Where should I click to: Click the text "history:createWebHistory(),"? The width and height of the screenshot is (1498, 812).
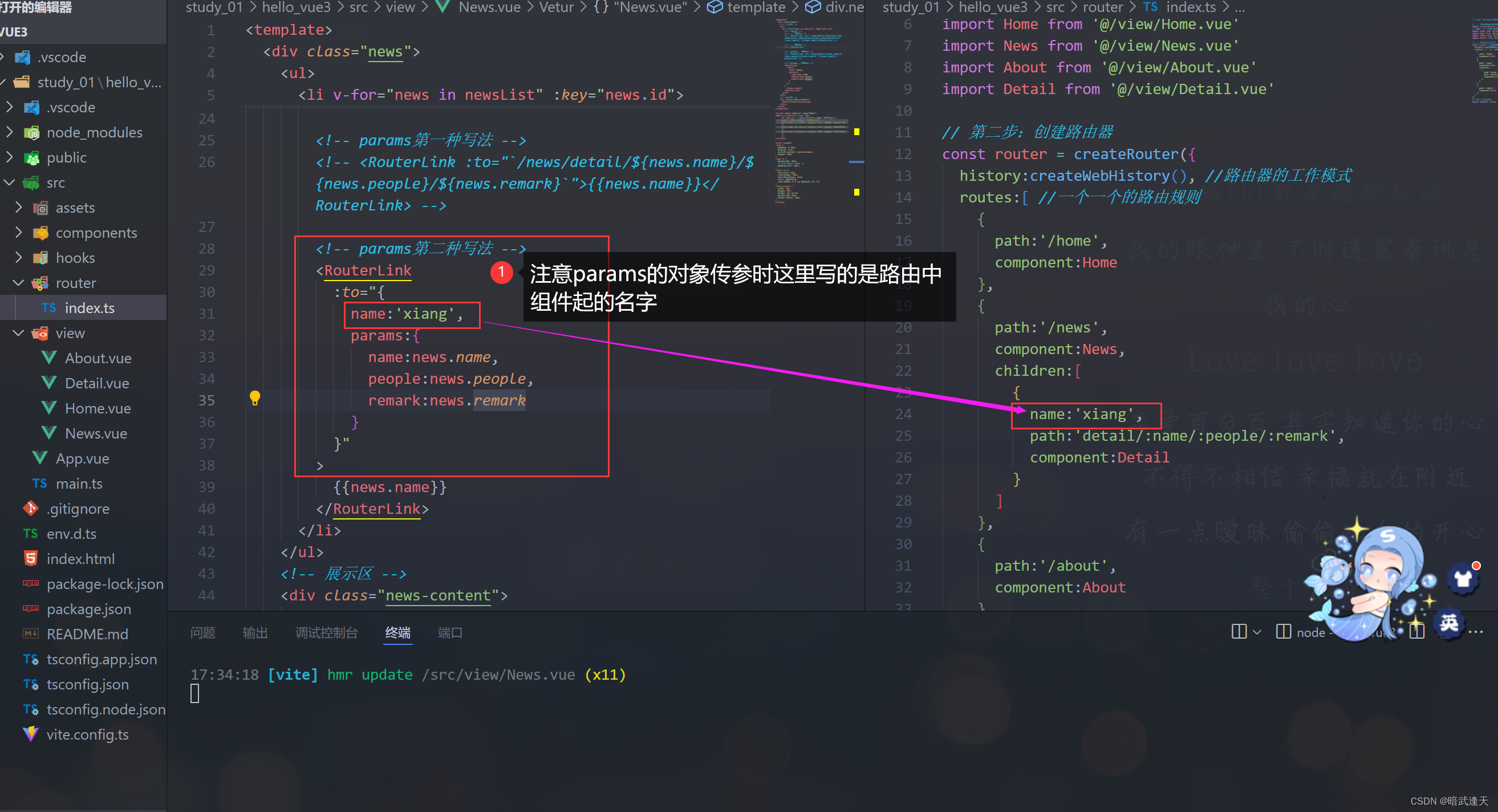click(x=1077, y=176)
